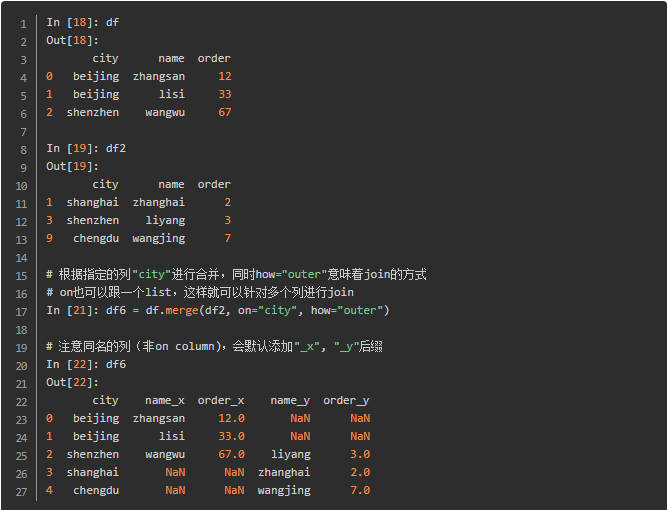Click 'df6 =' assignment in In [21]
This screenshot has width=669, height=510.
pyautogui.click(x=122, y=310)
